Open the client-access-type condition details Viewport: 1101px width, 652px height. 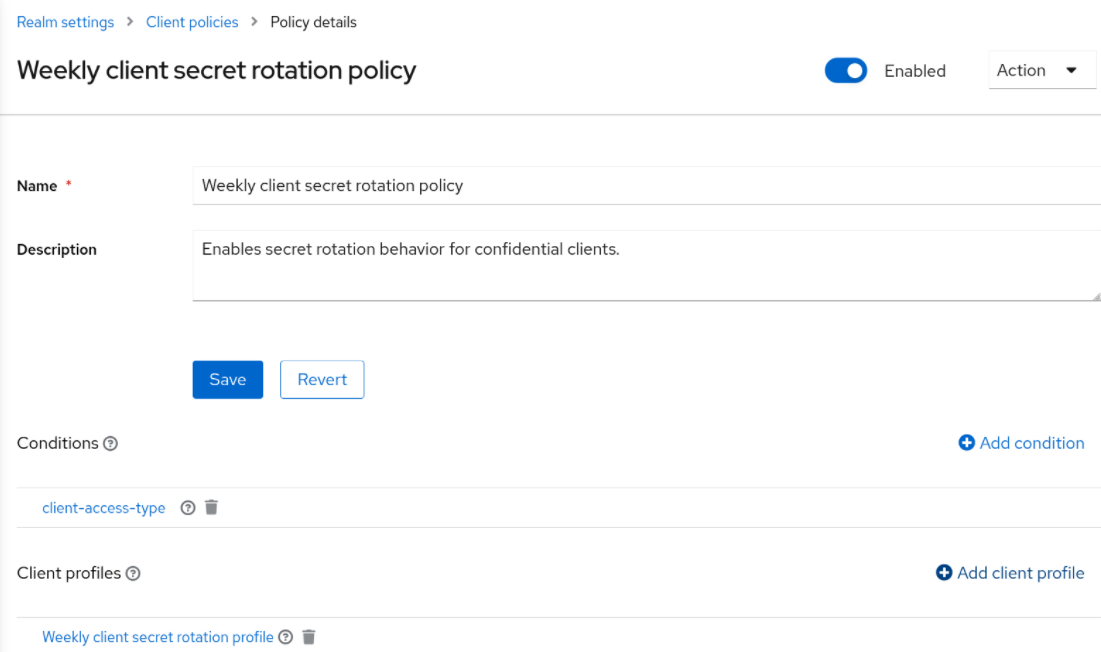pyautogui.click(x=103, y=507)
